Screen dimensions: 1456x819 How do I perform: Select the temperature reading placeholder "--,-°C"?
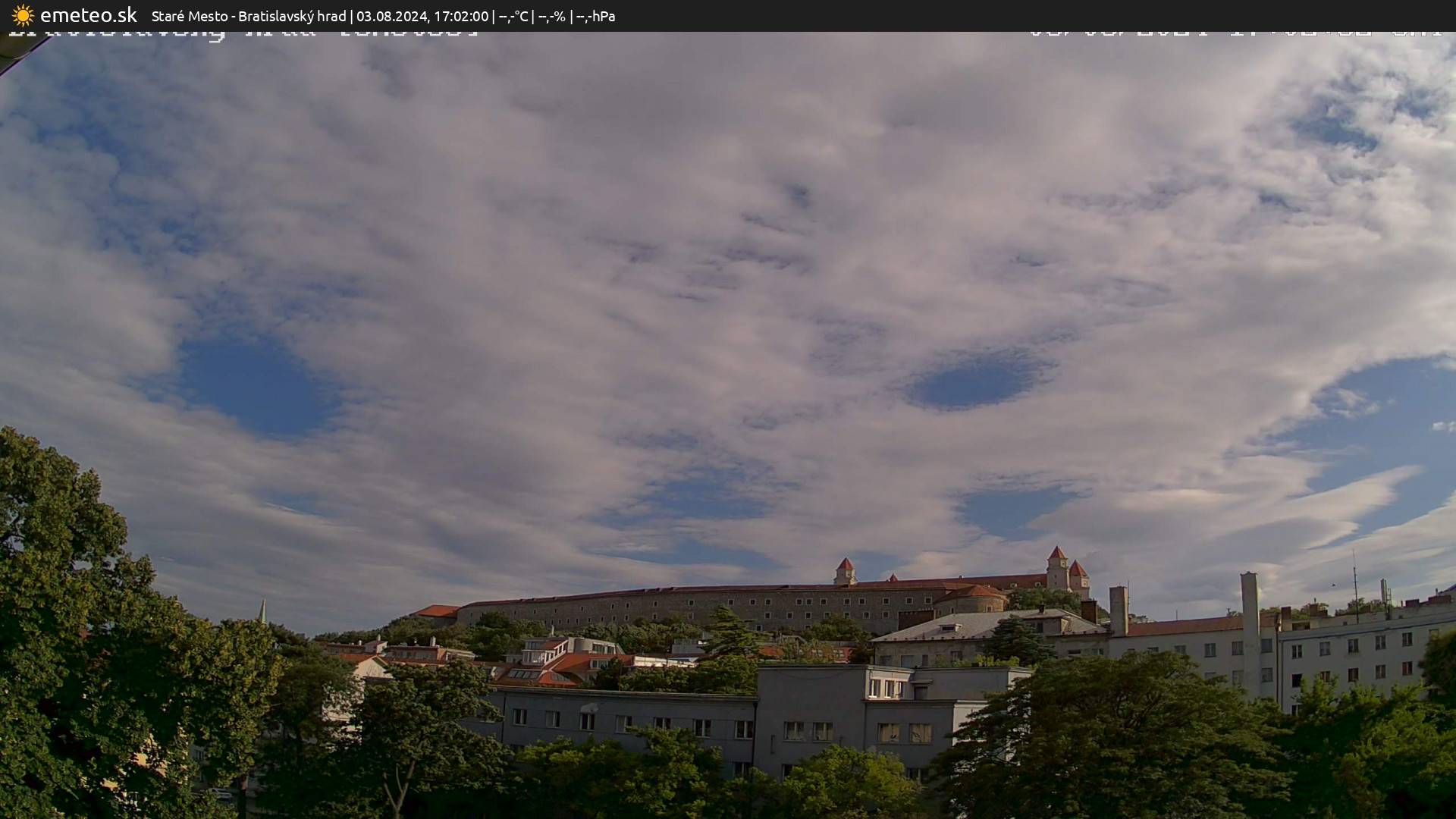(513, 15)
